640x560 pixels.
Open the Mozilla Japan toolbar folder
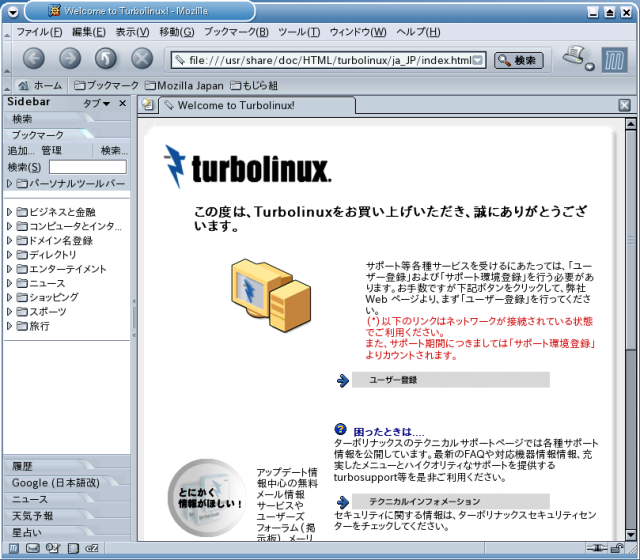click(184, 85)
